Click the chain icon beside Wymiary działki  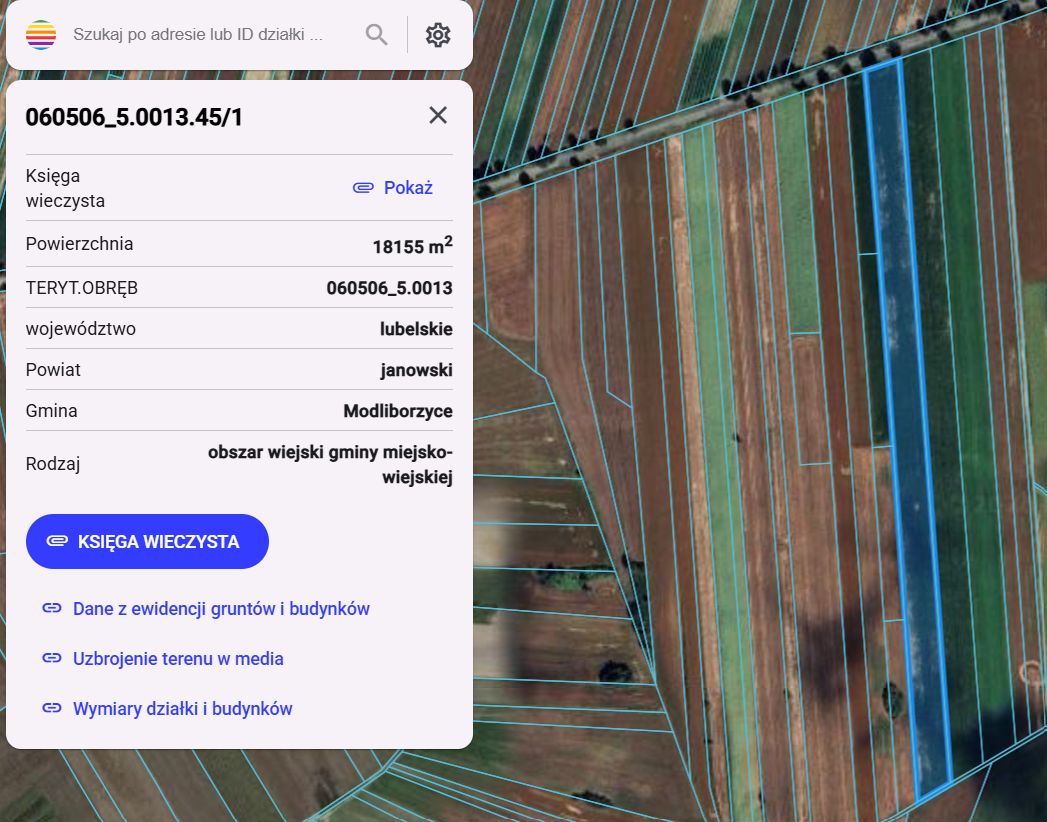[51, 709]
